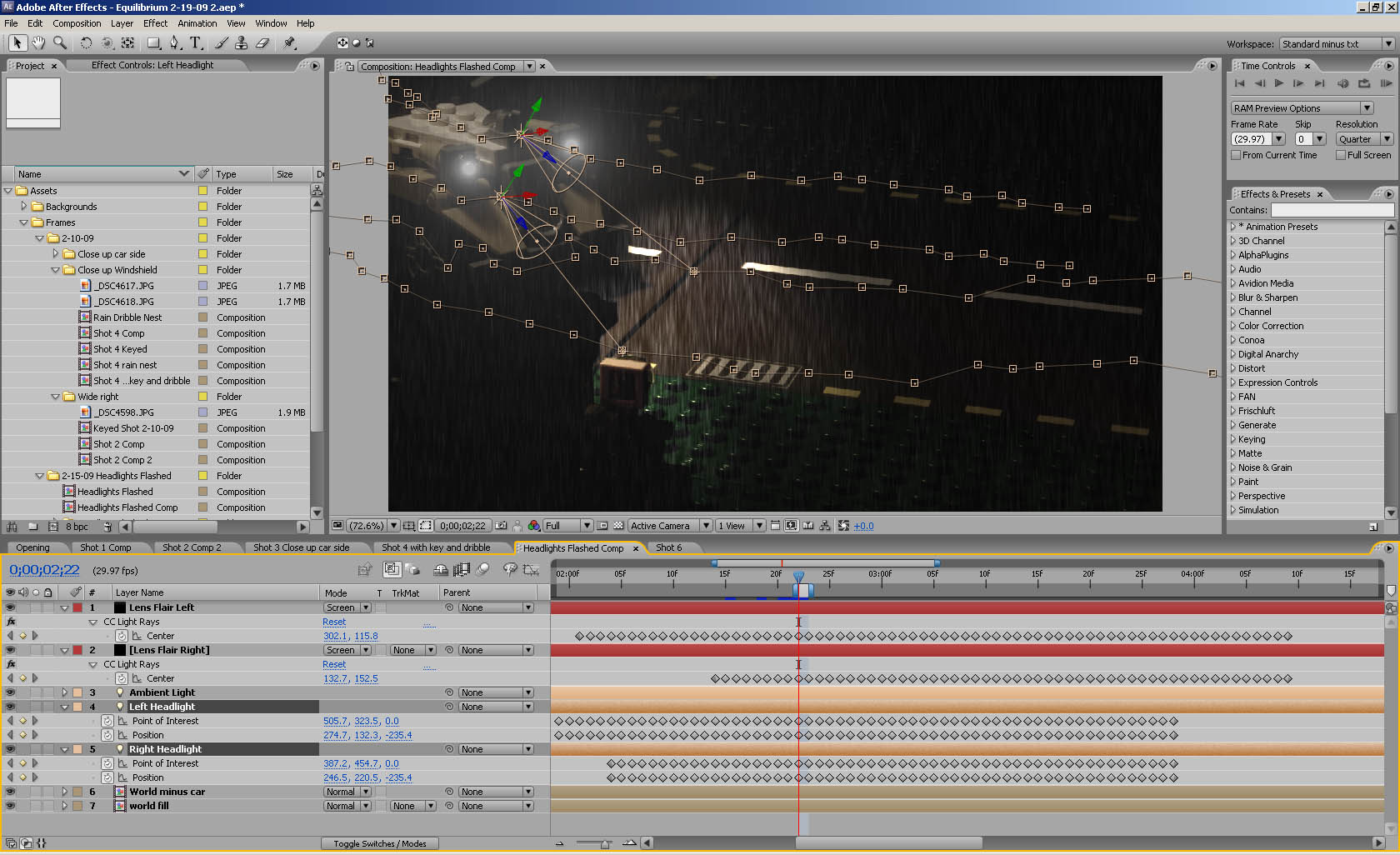Expand the Ambient Light layer properties
1400x855 pixels.
[64, 692]
